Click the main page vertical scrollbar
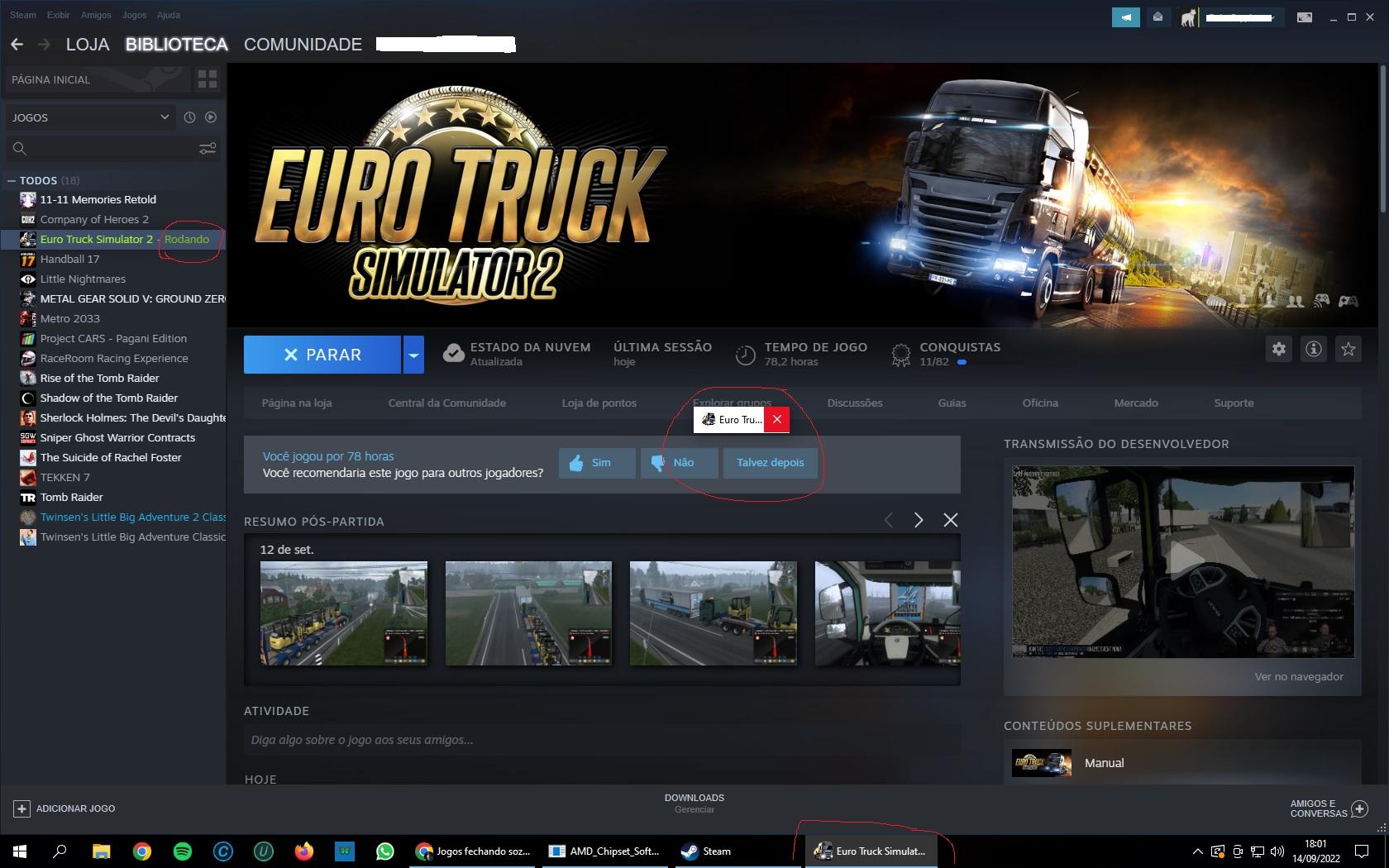The height and width of the screenshot is (868, 1389). [x=1383, y=137]
